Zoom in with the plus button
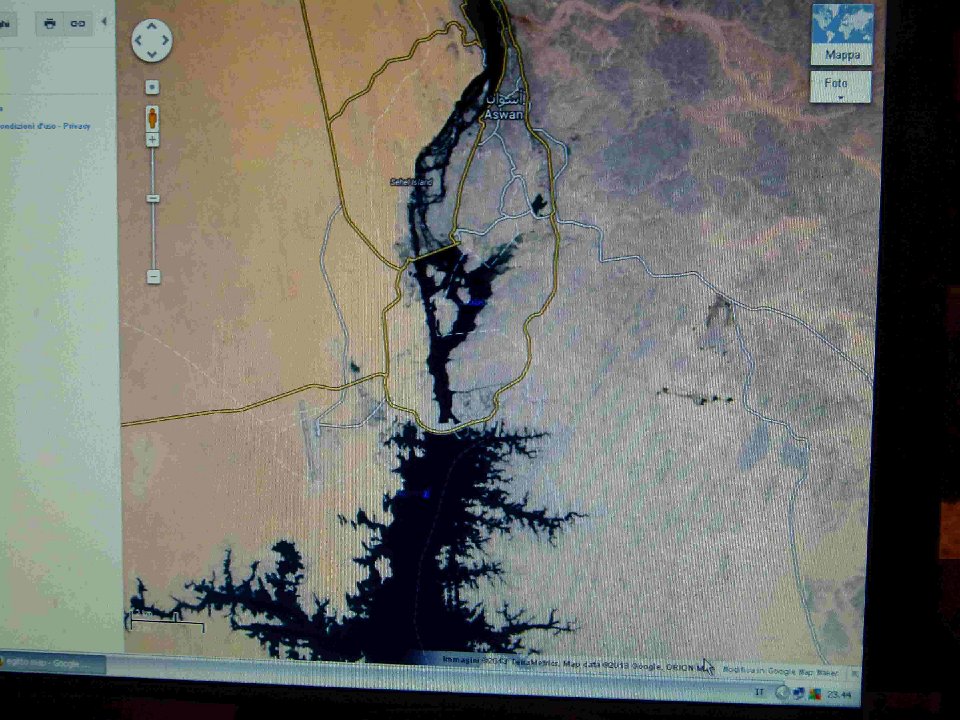Screen dimensions: 960x720 click(x=152, y=140)
